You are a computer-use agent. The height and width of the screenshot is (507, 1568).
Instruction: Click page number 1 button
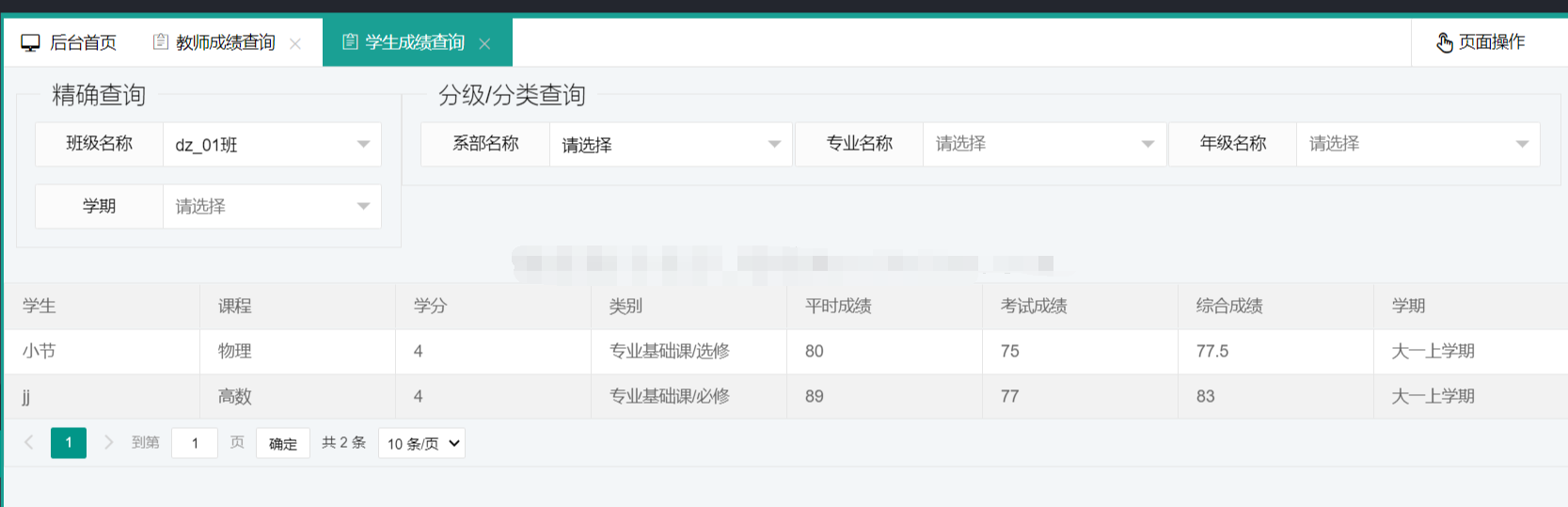69,442
